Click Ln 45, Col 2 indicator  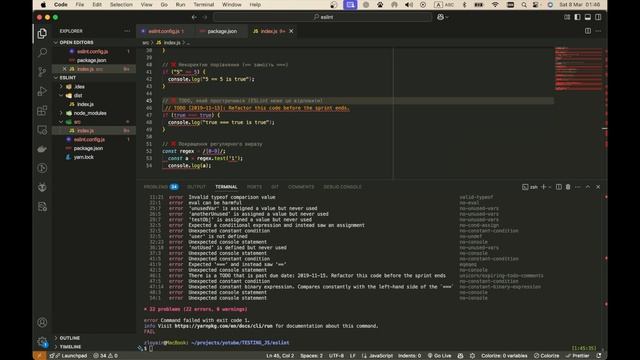[280, 356]
